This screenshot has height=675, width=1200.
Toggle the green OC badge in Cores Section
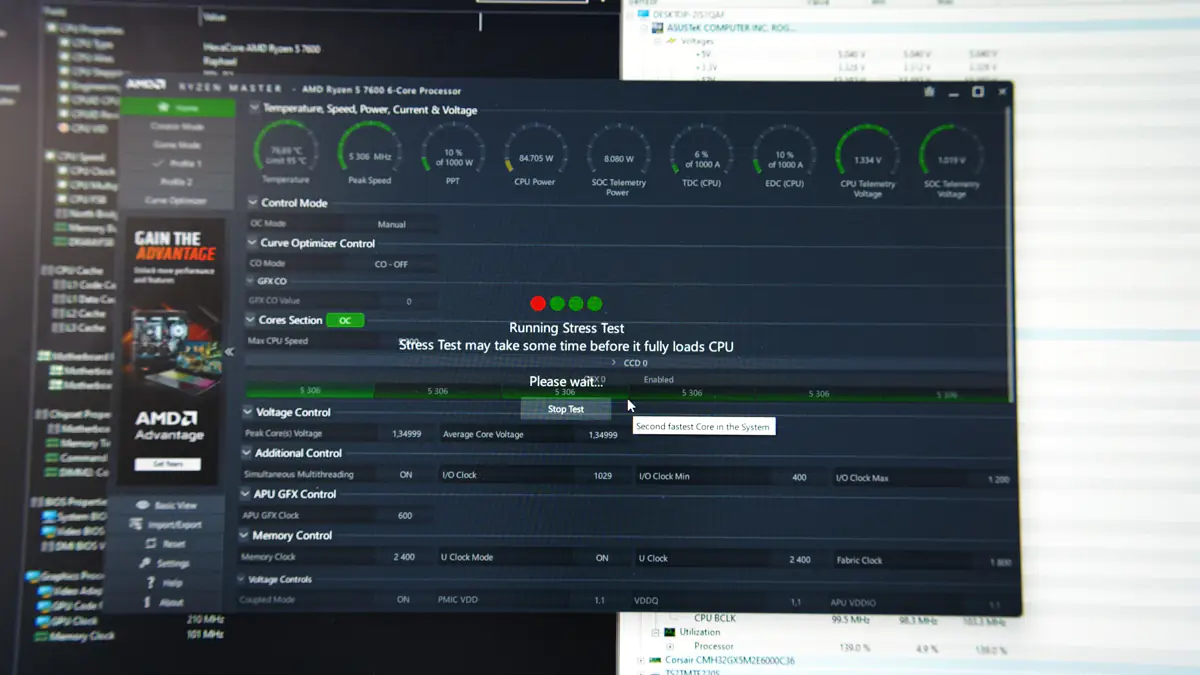(345, 320)
